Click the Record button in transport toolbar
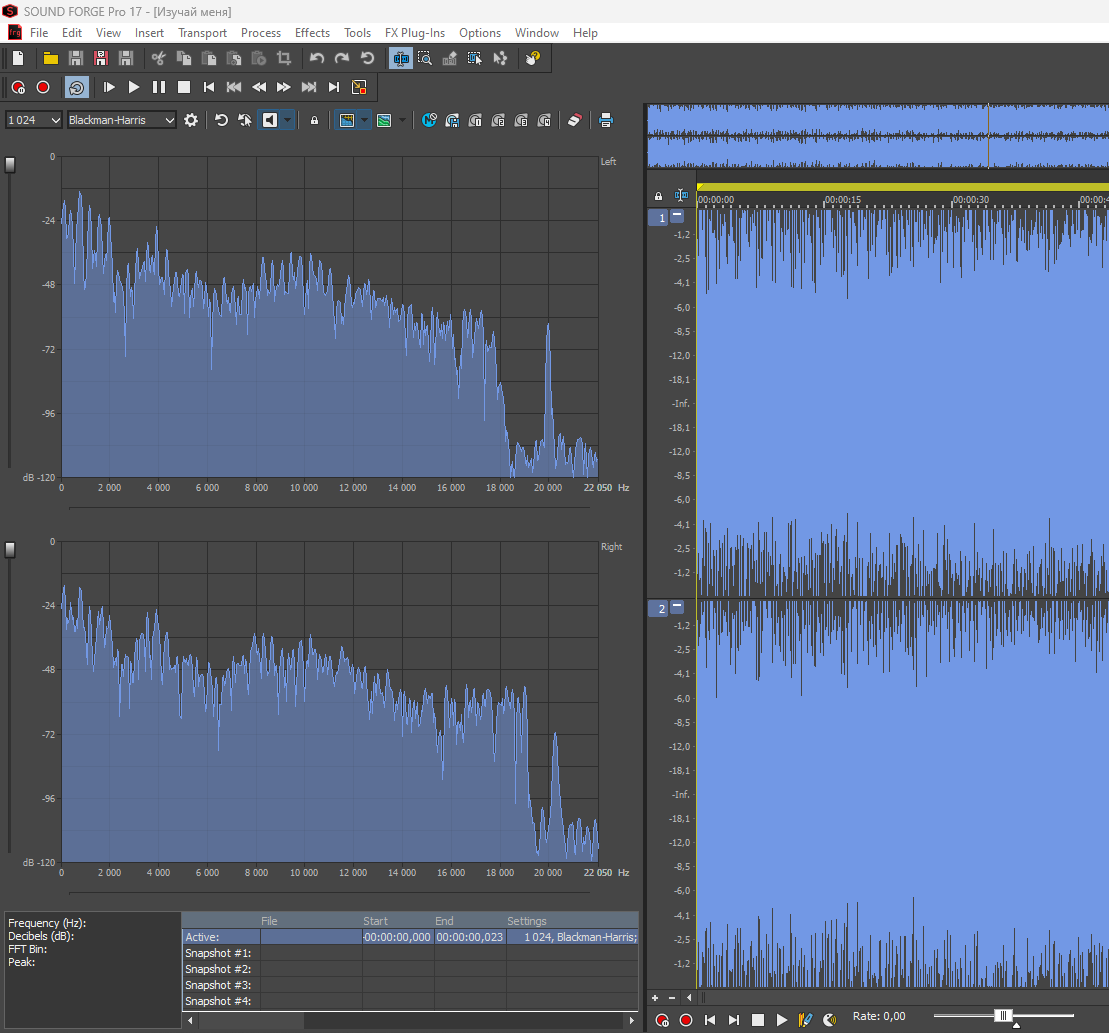 43,87
